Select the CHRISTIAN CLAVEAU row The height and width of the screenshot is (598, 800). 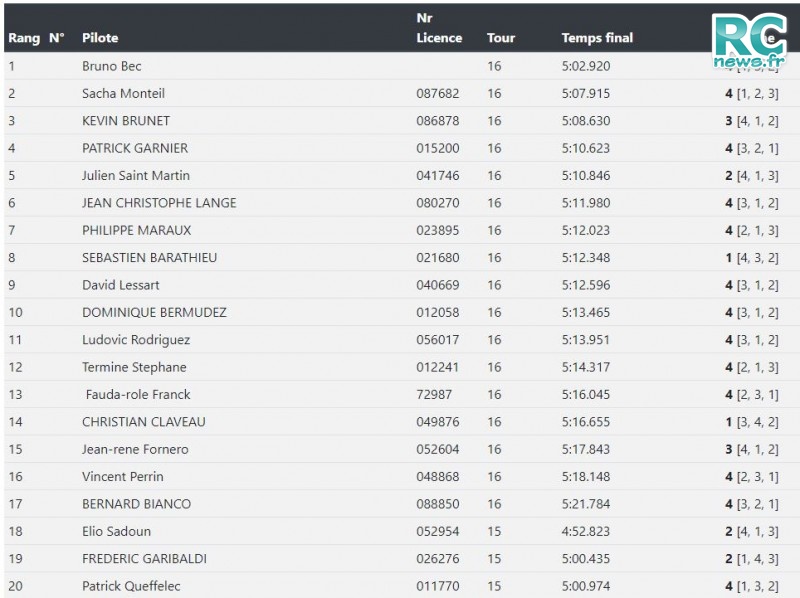[x=402, y=422]
